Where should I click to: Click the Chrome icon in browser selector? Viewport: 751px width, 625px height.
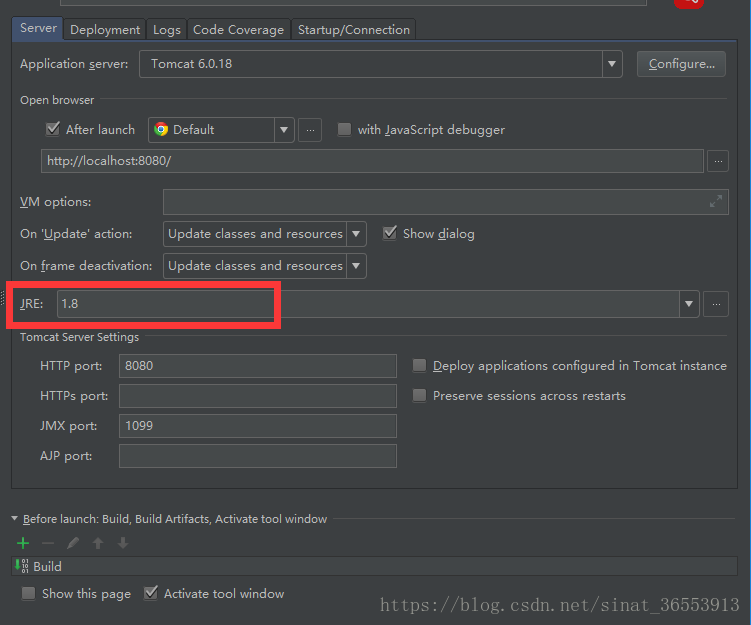tap(161, 129)
